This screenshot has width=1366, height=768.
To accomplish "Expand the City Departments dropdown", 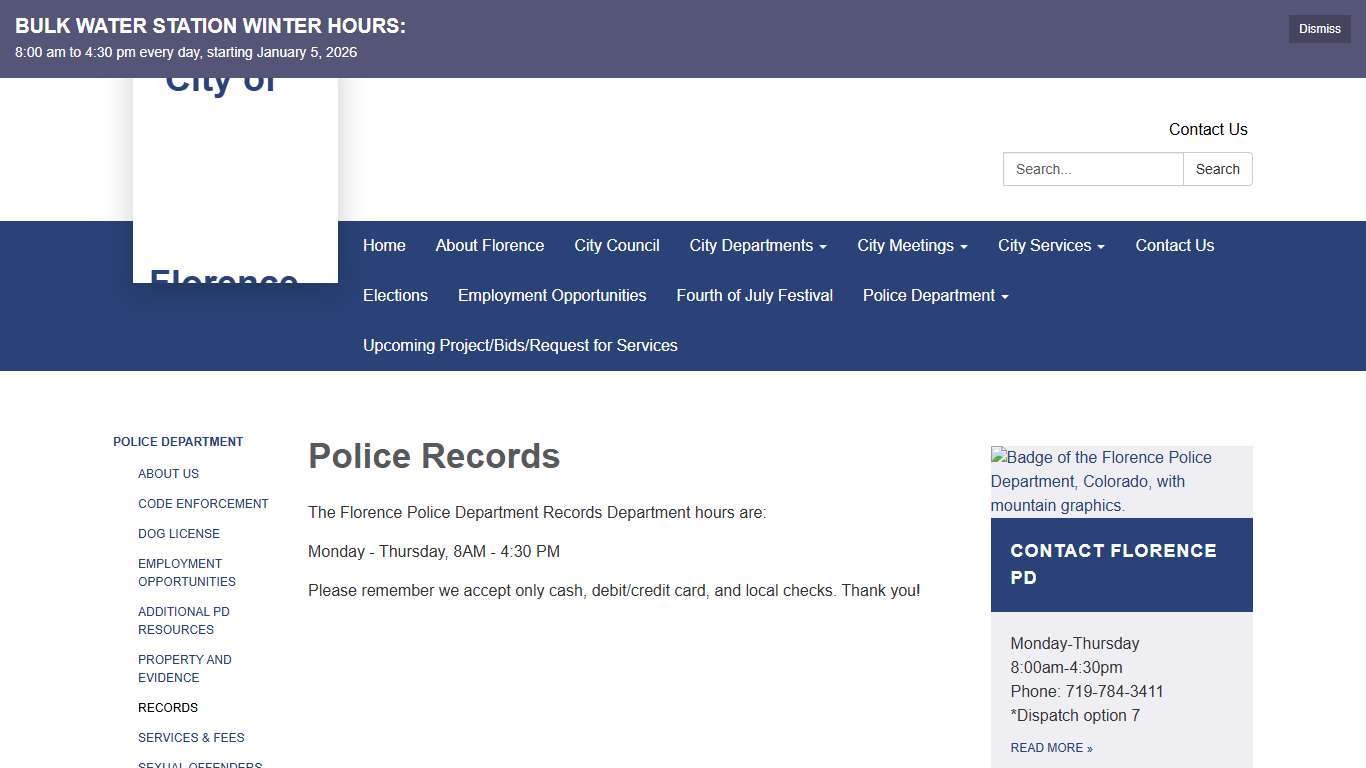I will (757, 245).
